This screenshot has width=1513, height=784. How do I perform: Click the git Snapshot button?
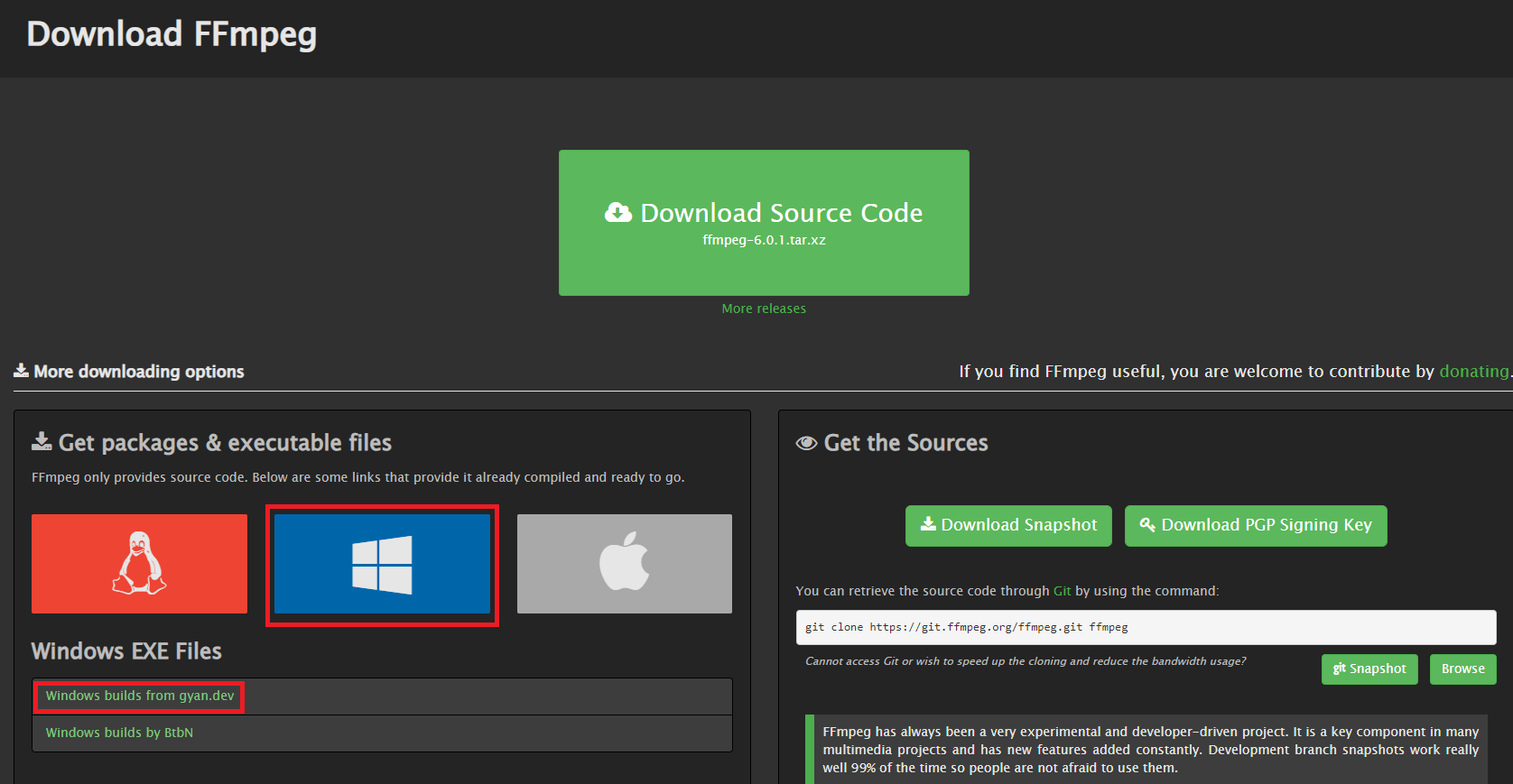pyautogui.click(x=1369, y=669)
